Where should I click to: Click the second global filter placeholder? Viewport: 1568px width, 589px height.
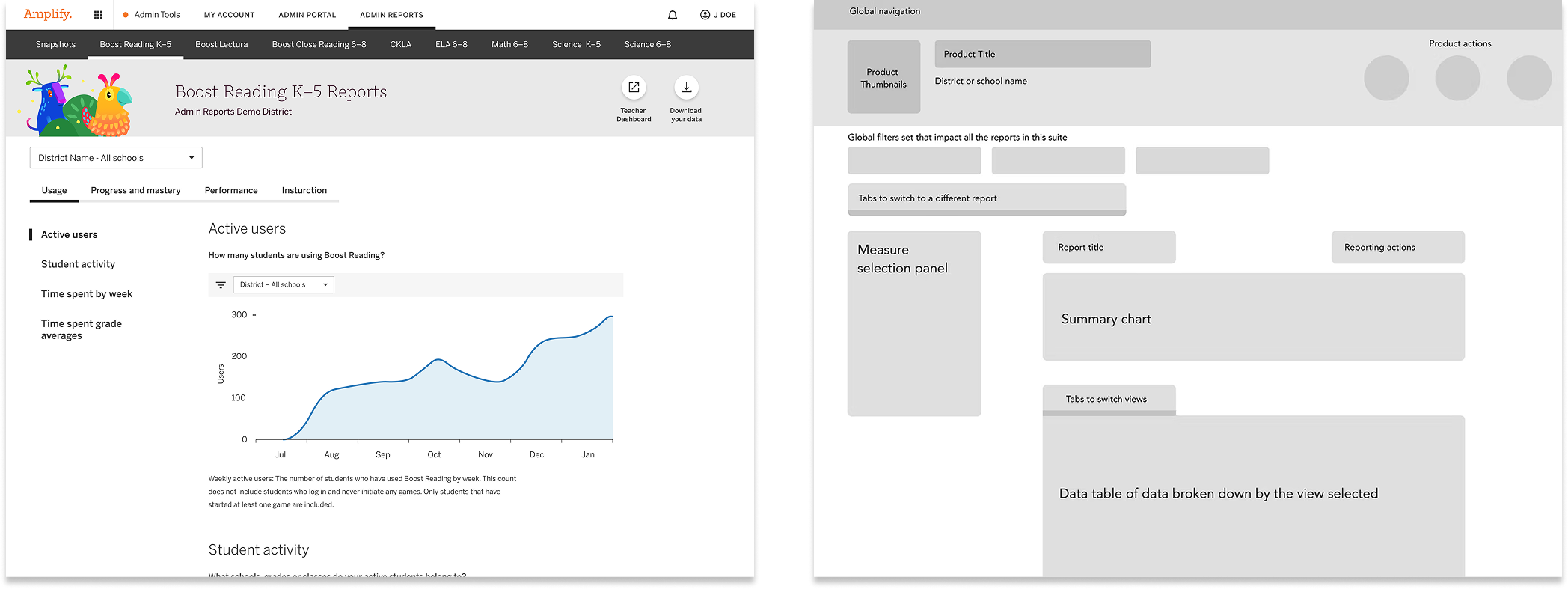[x=1059, y=161]
